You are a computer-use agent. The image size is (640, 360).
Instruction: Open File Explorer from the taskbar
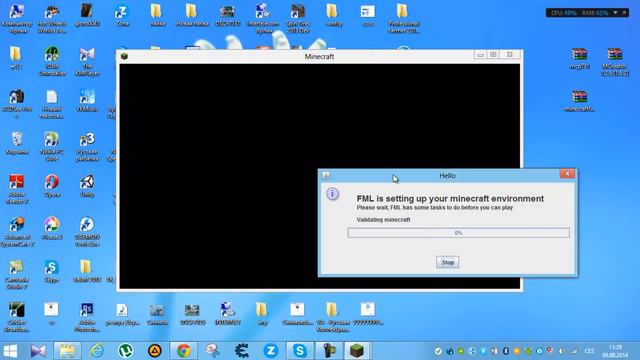[x=67, y=351]
